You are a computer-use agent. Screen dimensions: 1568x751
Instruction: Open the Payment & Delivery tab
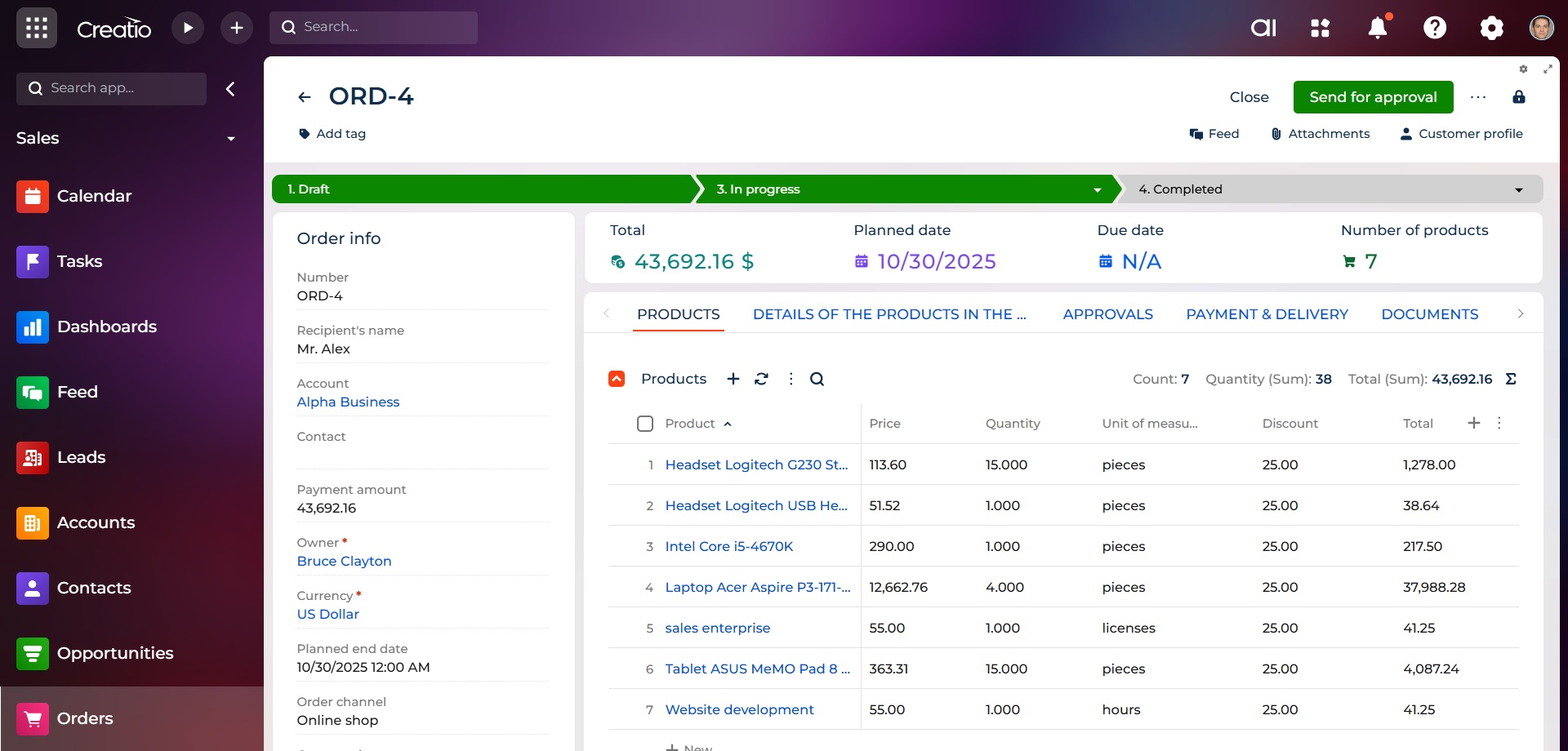[x=1267, y=314]
